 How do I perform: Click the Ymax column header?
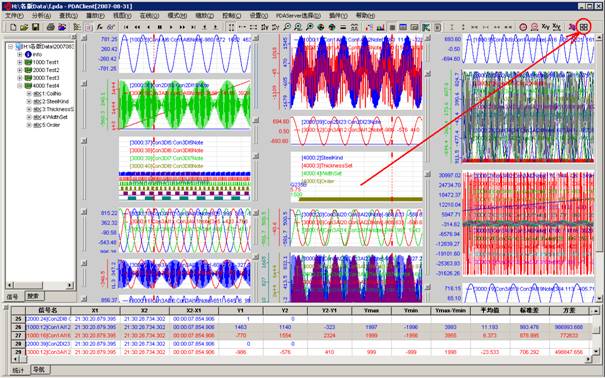371,310
